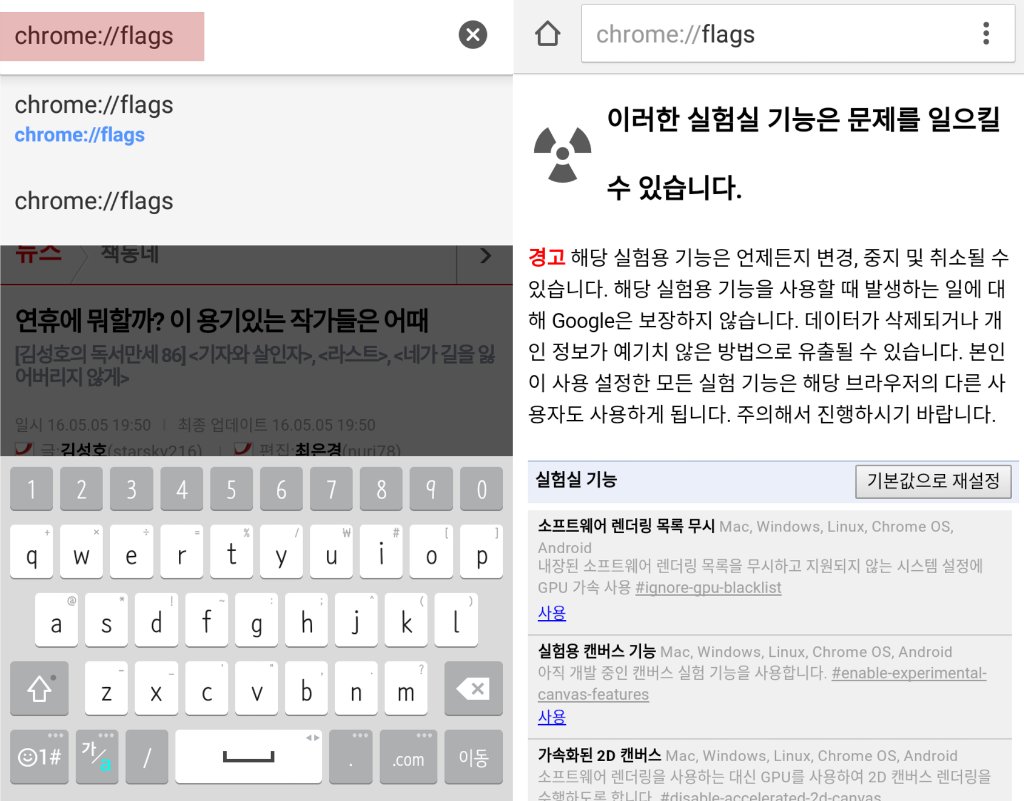This screenshot has height=801, width=1024.
Task: Tap the .com shortcut key
Action: (408, 757)
